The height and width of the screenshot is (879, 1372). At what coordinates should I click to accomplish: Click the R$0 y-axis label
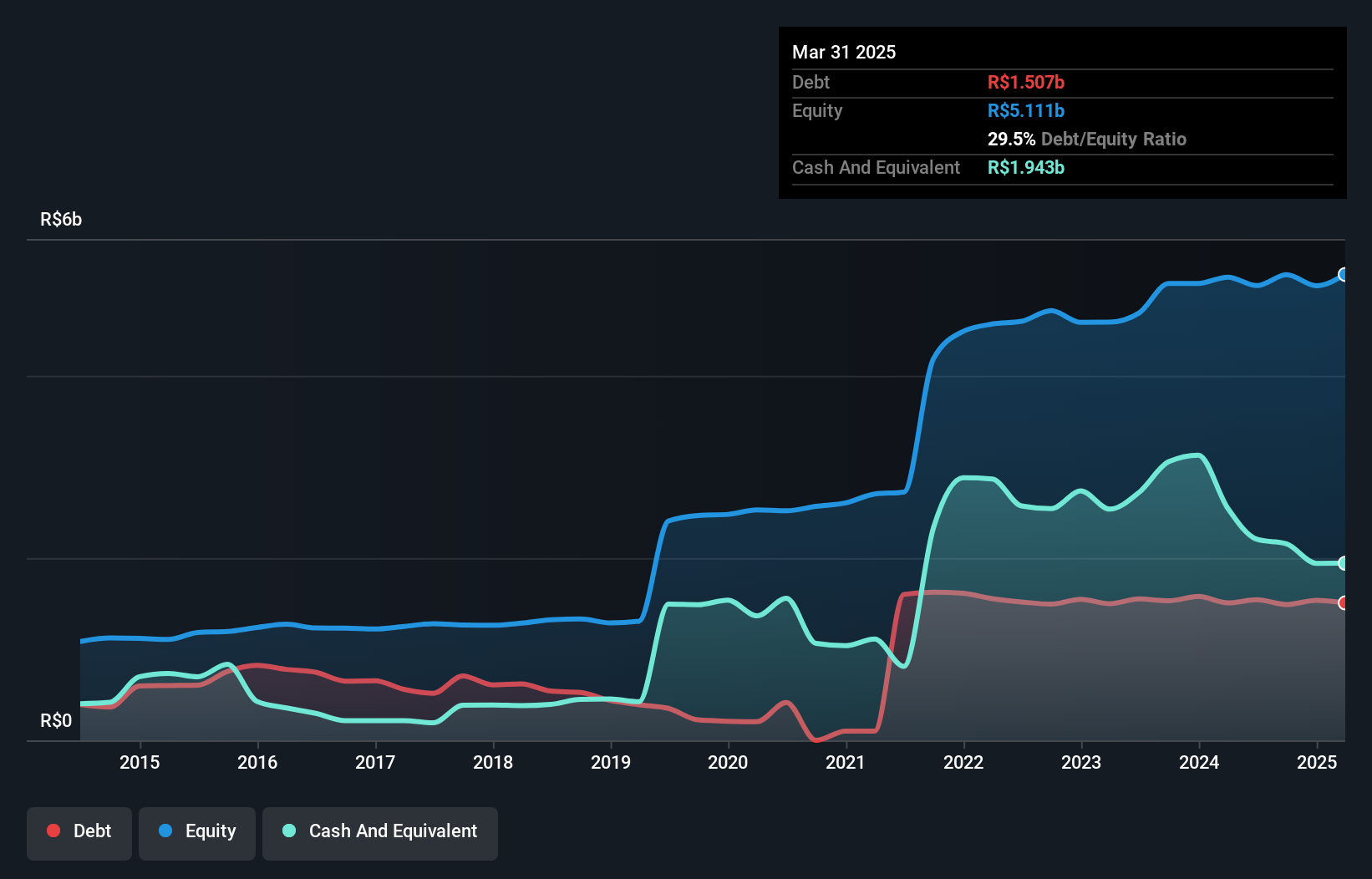(56, 720)
